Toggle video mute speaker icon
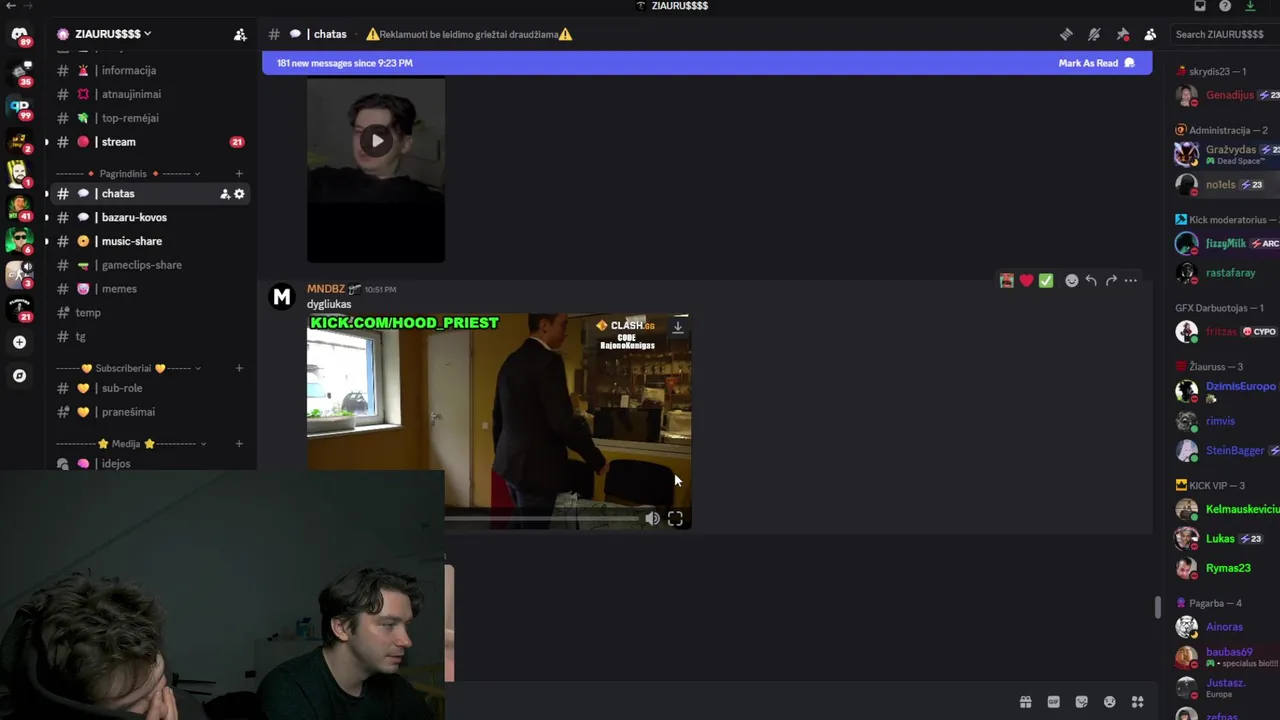Viewport: 1280px width, 720px height. [x=652, y=518]
